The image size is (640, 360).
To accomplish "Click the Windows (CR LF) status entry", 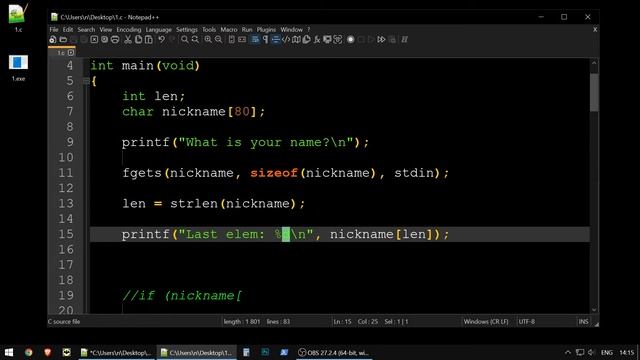I will pyautogui.click(x=486, y=322).
